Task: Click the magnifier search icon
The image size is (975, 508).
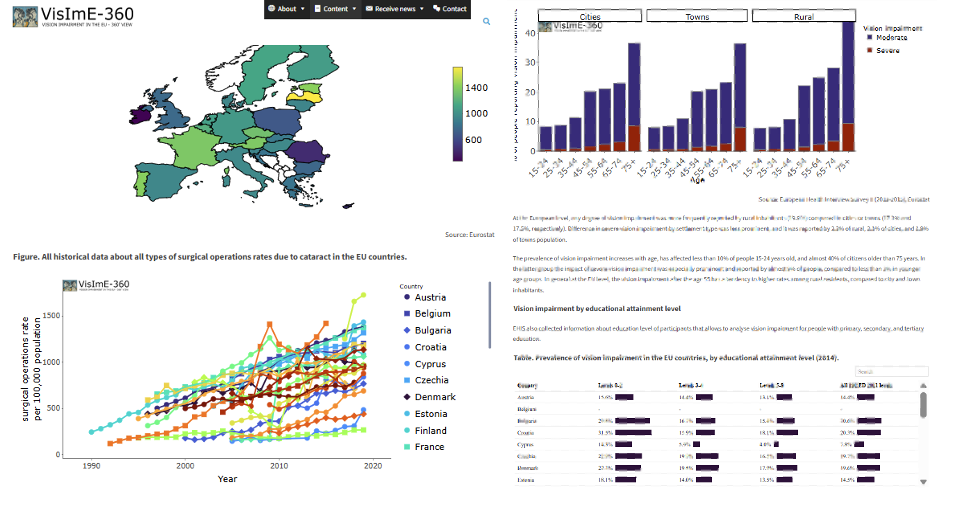Action: pos(487,20)
